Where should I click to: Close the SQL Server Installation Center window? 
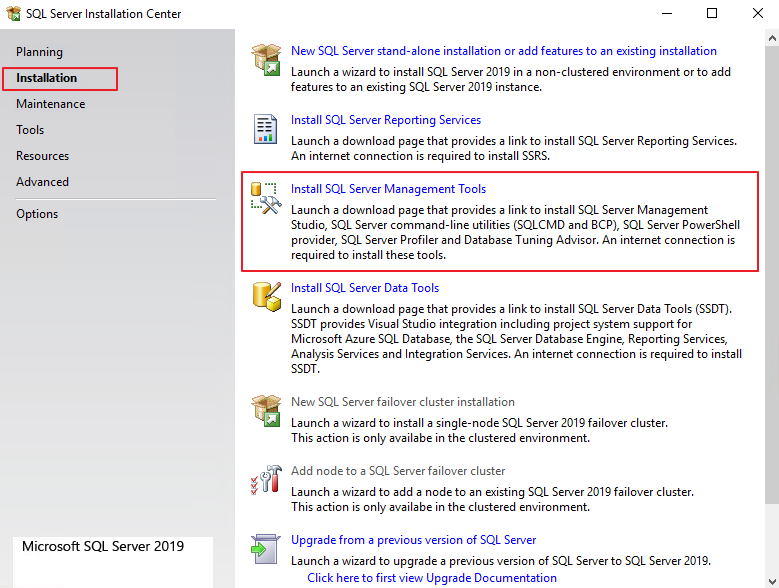pyautogui.click(x=758, y=13)
